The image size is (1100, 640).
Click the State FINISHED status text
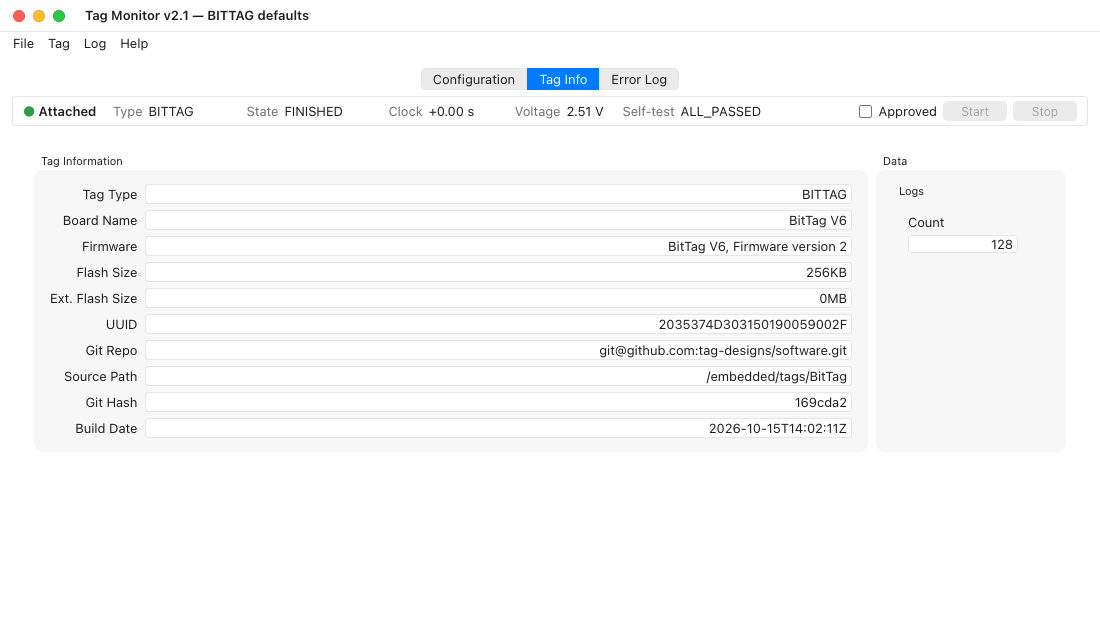coord(294,112)
